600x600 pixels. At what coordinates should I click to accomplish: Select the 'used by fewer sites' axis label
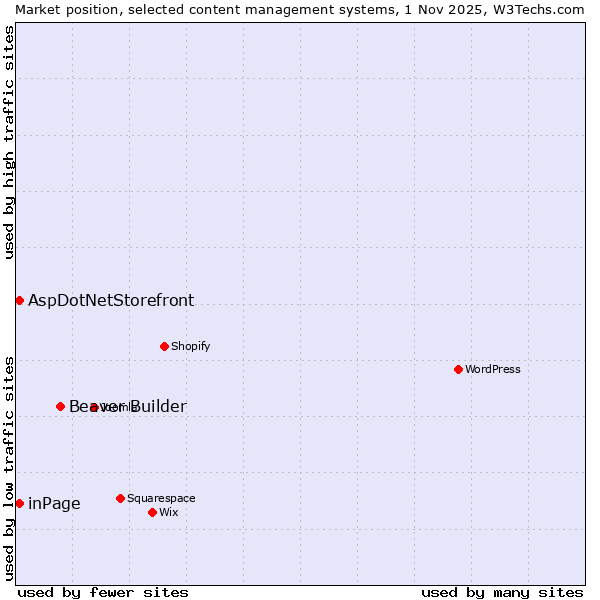tap(103, 592)
